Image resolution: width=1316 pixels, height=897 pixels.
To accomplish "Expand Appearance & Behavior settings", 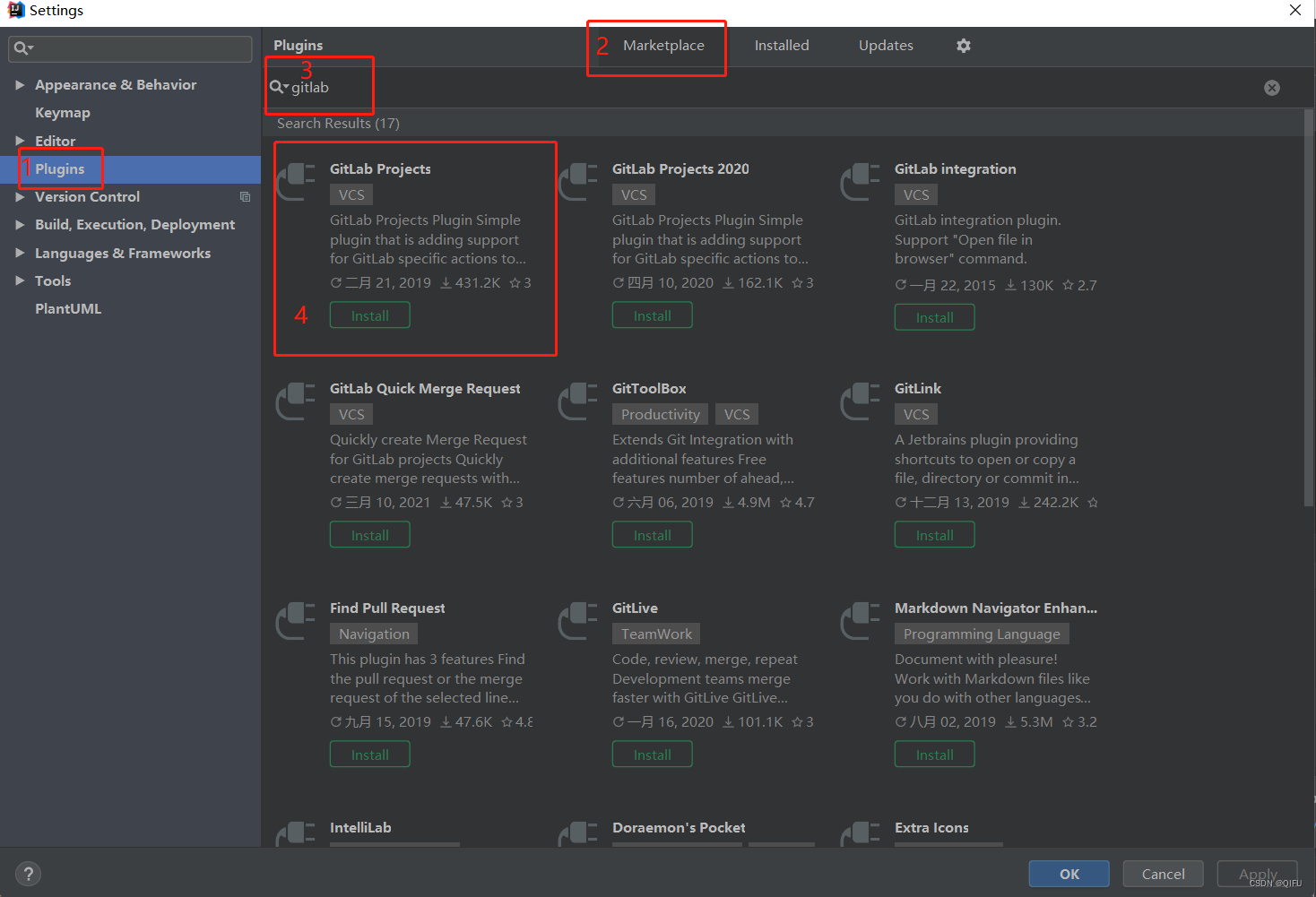I will [20, 85].
